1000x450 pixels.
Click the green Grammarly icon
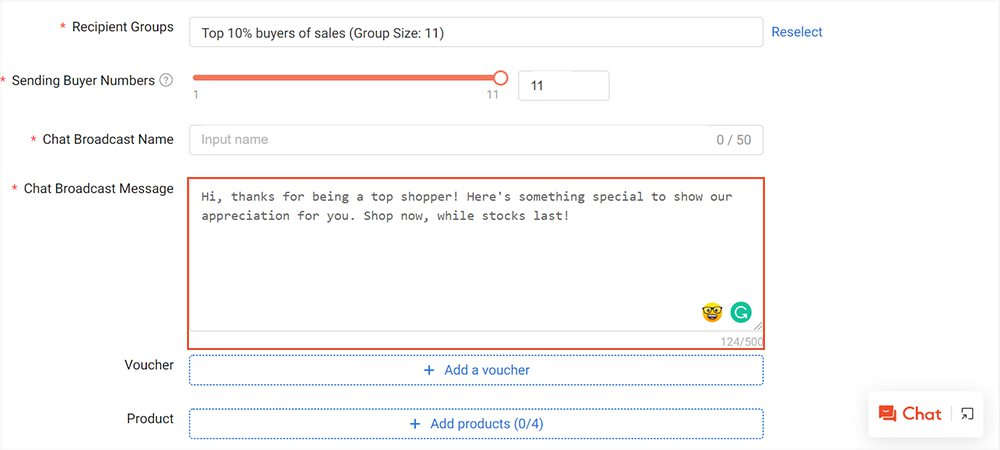pyautogui.click(x=741, y=312)
